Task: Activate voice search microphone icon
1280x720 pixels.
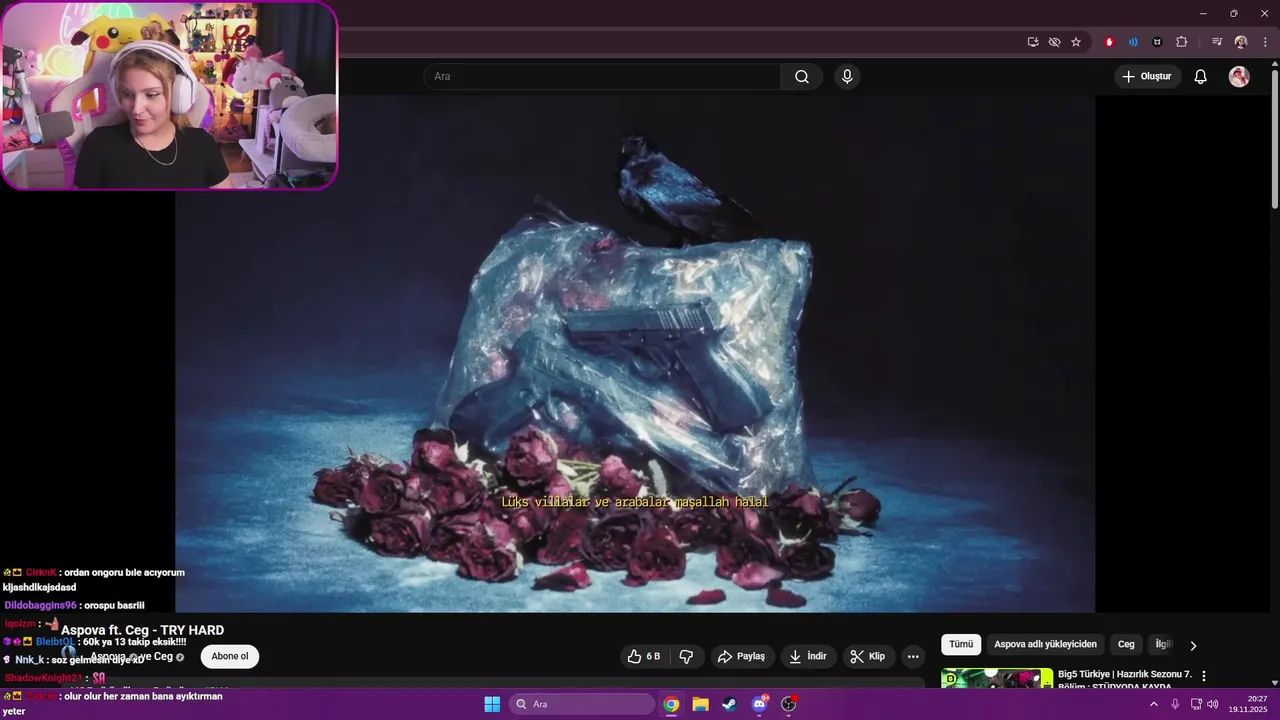Action: click(847, 77)
